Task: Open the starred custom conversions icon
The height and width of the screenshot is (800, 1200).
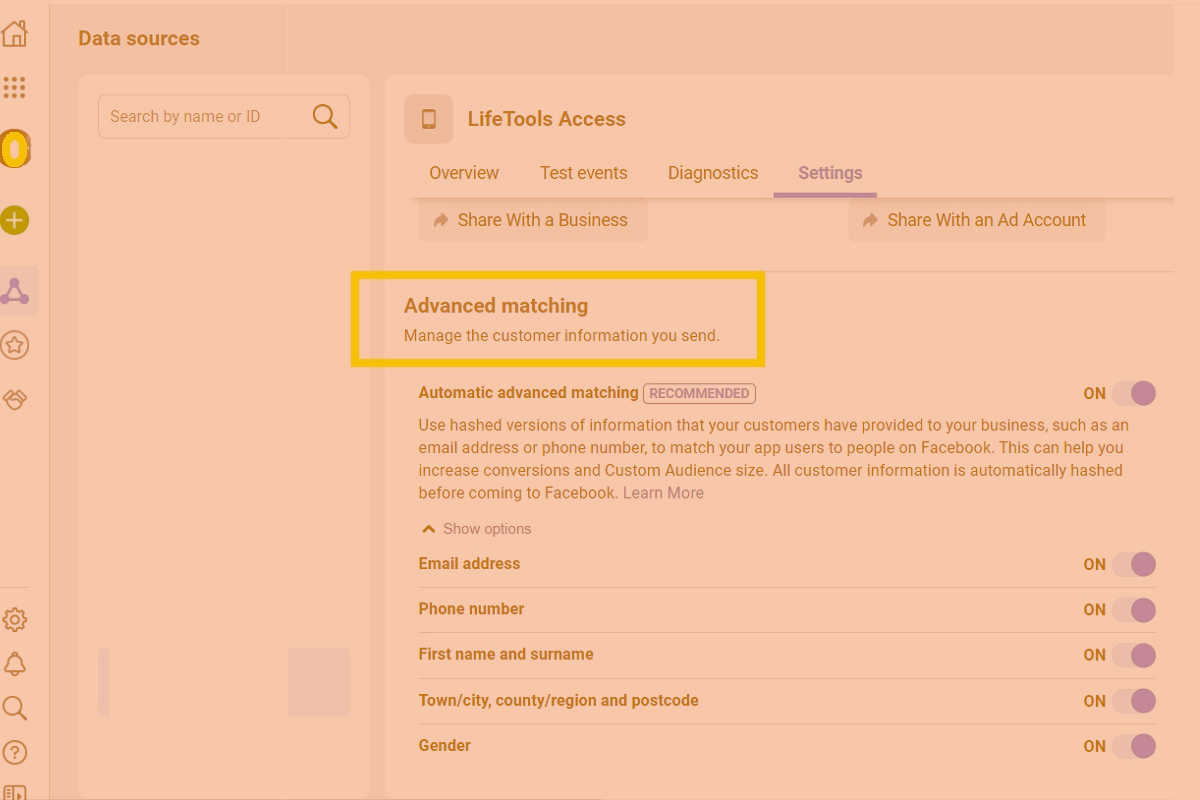Action: tap(14, 346)
